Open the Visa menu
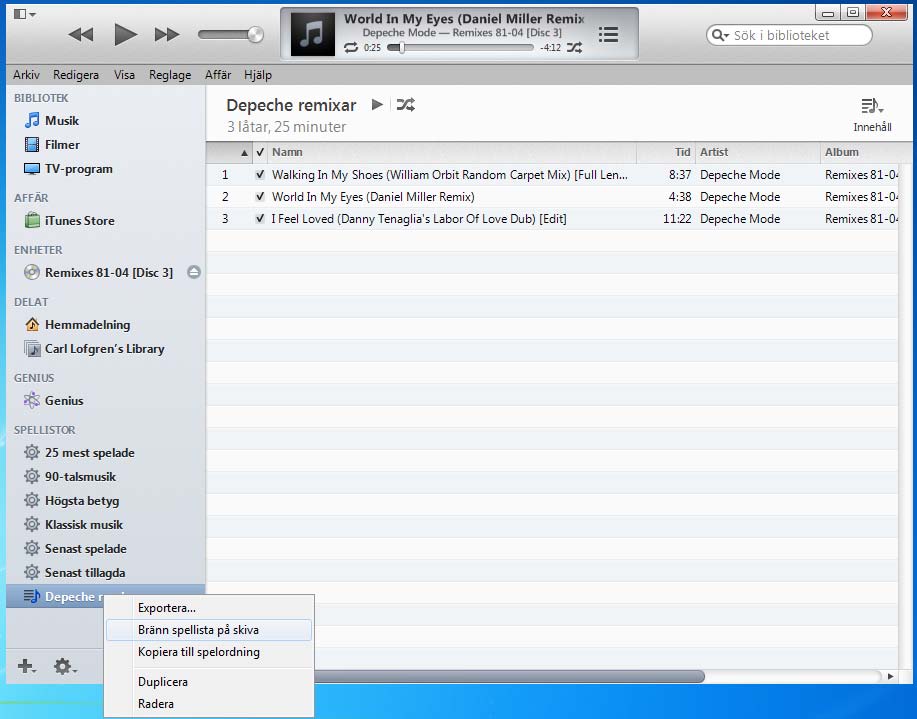917x719 pixels. tap(124, 75)
